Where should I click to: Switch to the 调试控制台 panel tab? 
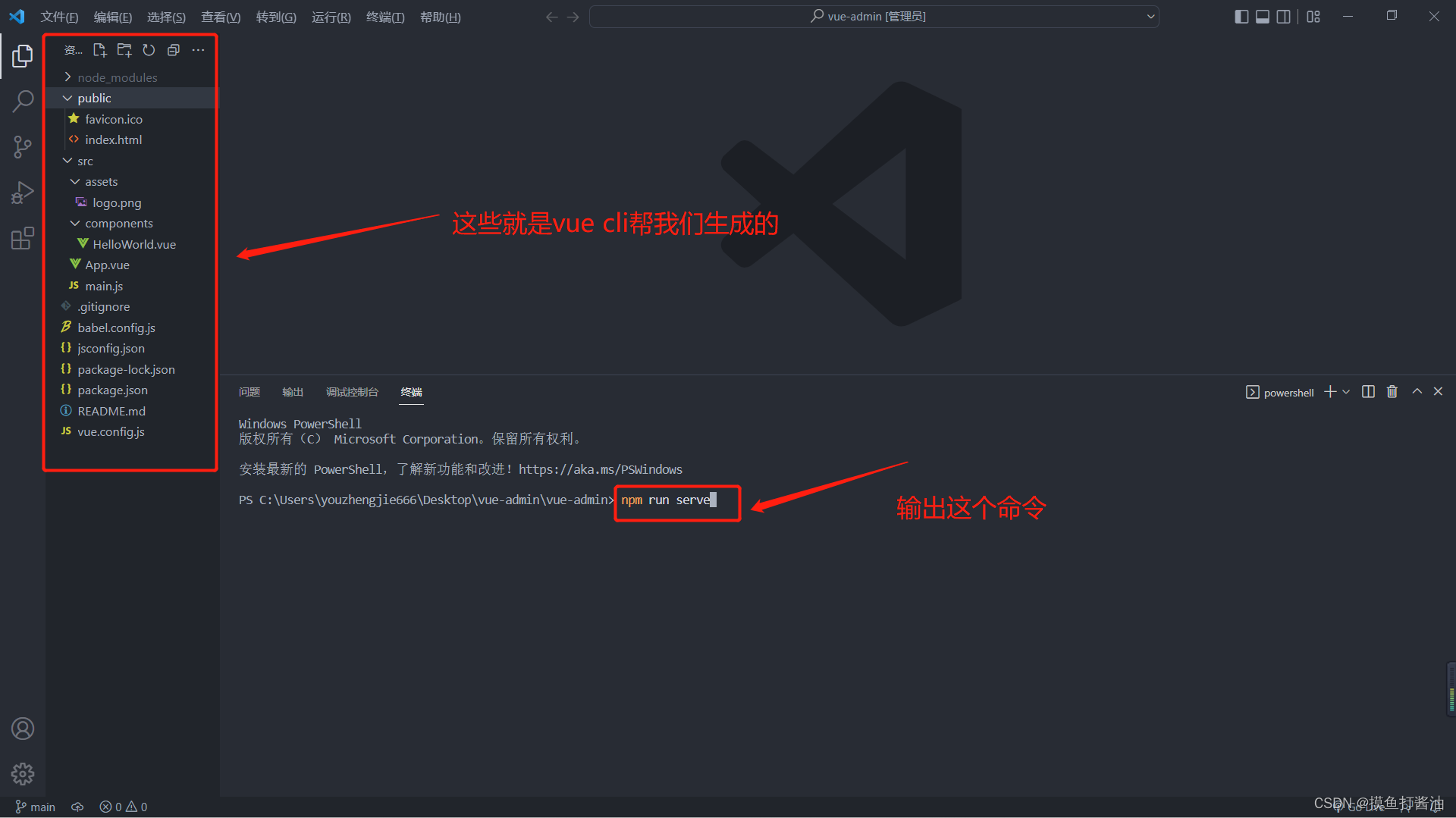tap(352, 392)
